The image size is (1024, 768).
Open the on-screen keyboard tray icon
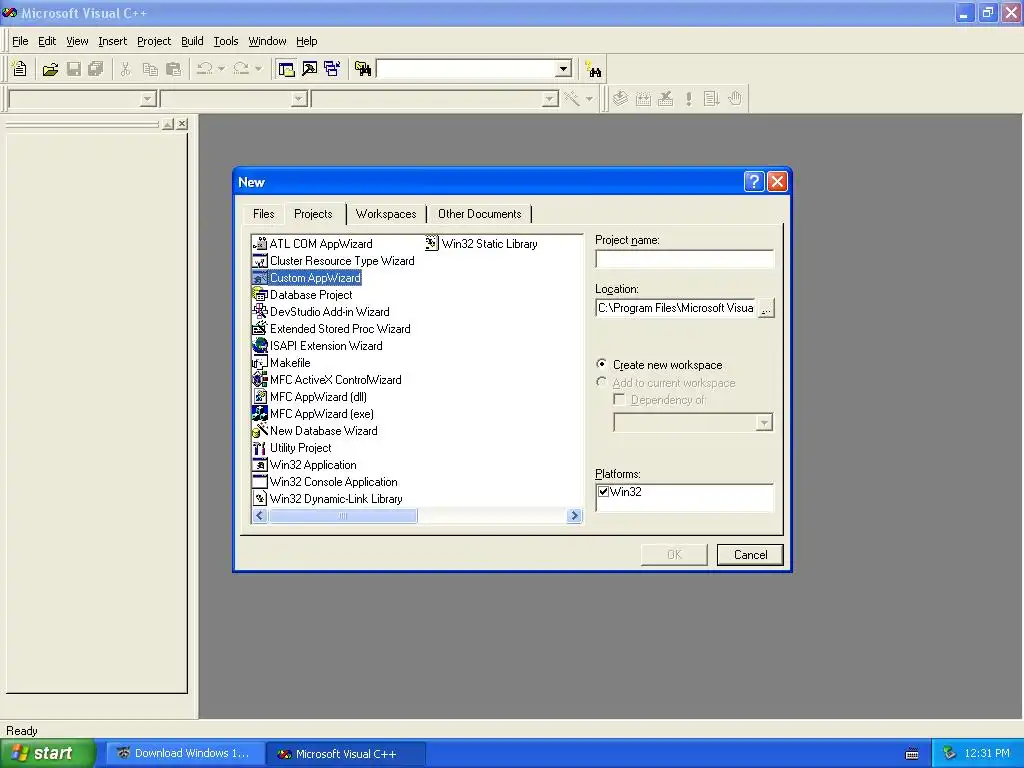point(912,754)
